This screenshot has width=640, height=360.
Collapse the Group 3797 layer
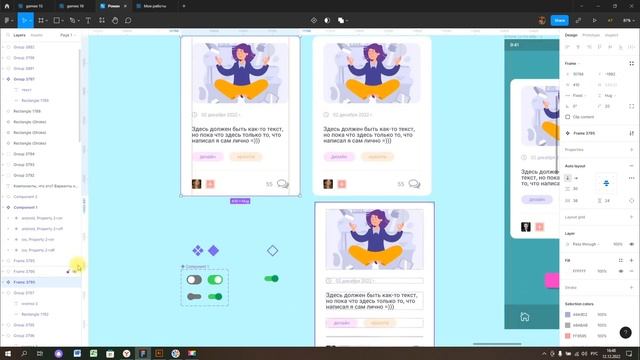tap(3, 79)
